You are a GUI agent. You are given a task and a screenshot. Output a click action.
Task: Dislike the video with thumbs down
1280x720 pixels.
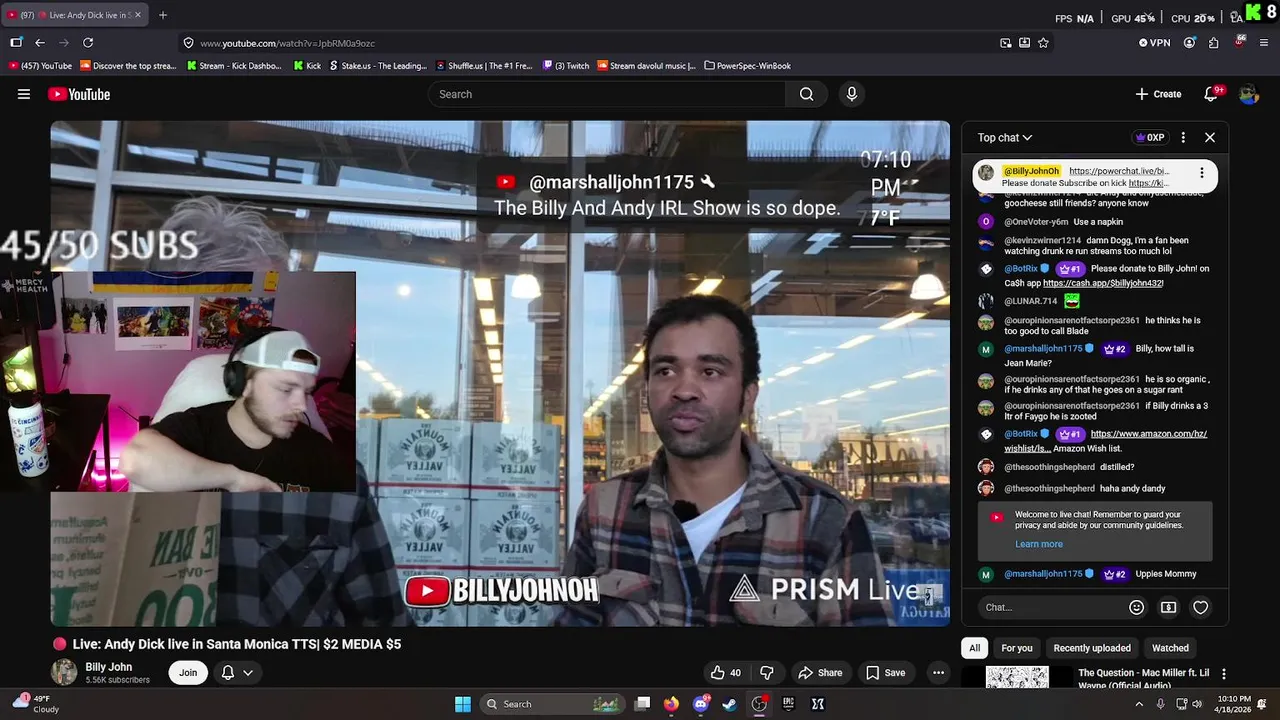pyautogui.click(x=767, y=673)
